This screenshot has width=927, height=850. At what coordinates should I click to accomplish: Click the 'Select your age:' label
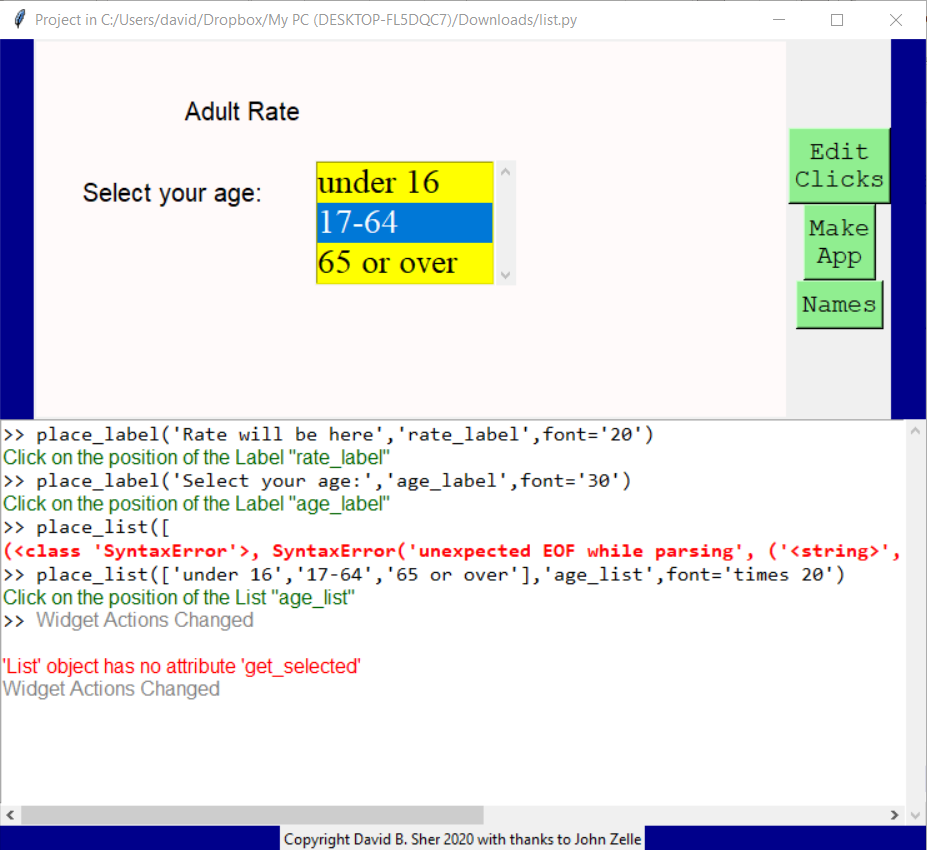tap(172, 193)
